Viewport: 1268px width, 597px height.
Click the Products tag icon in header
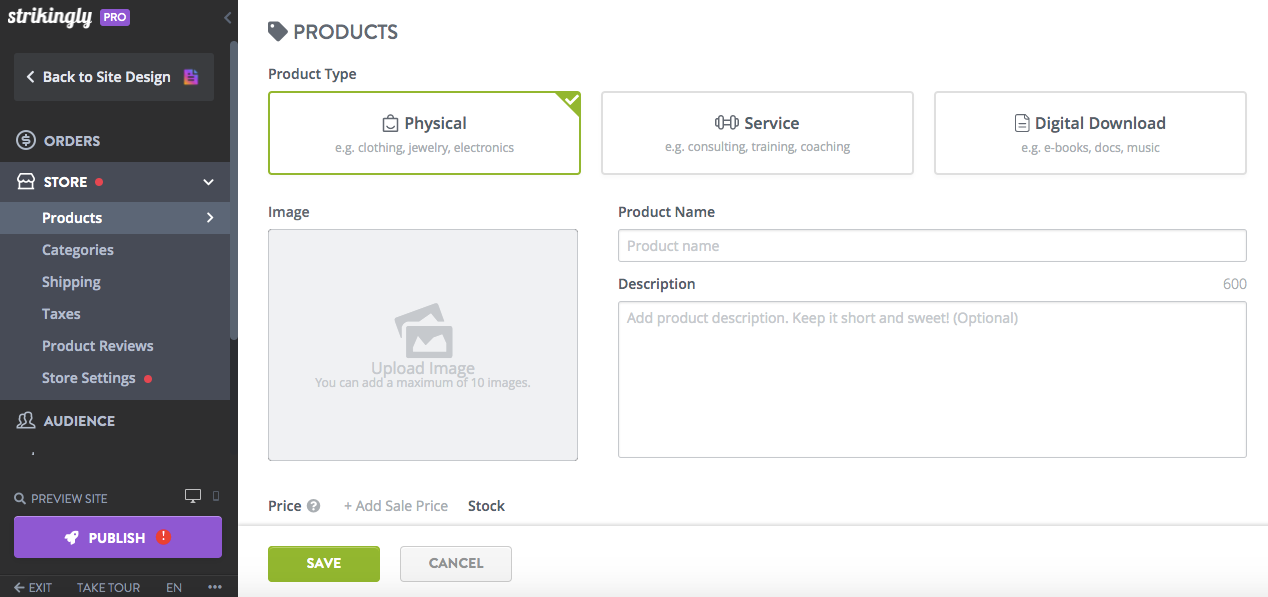277,31
